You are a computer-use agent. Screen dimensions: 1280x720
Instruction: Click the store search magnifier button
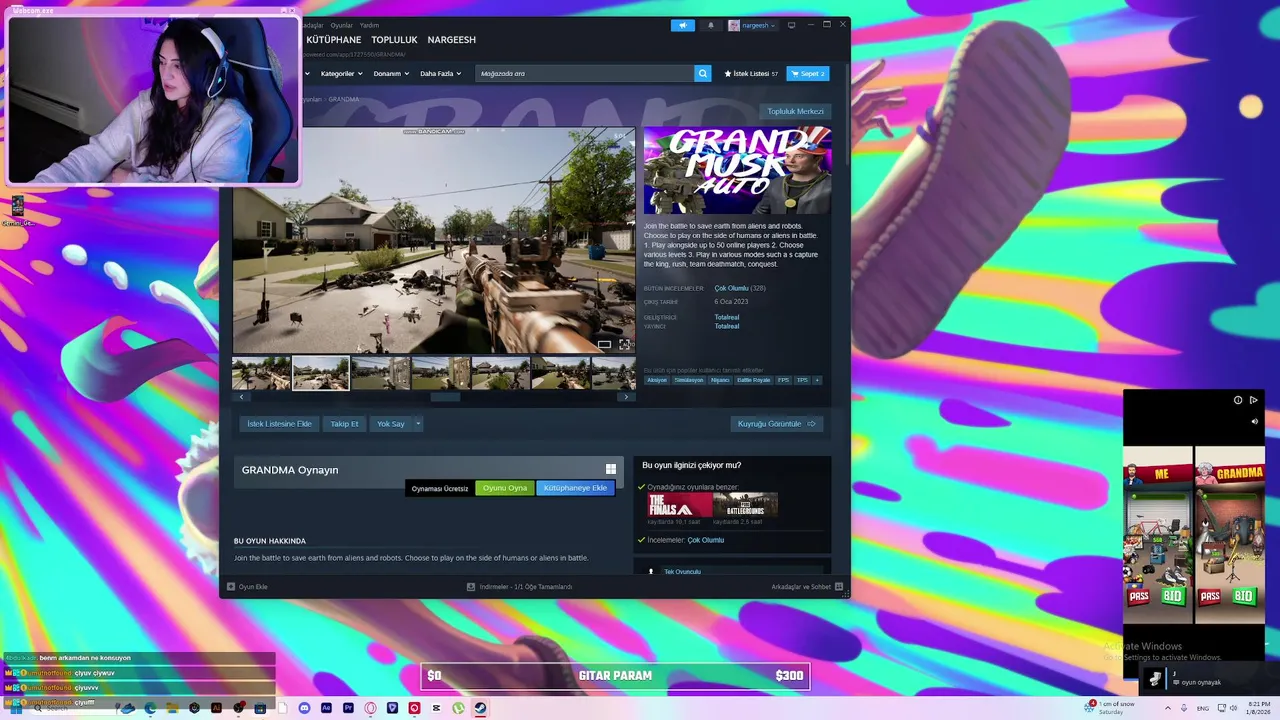703,73
